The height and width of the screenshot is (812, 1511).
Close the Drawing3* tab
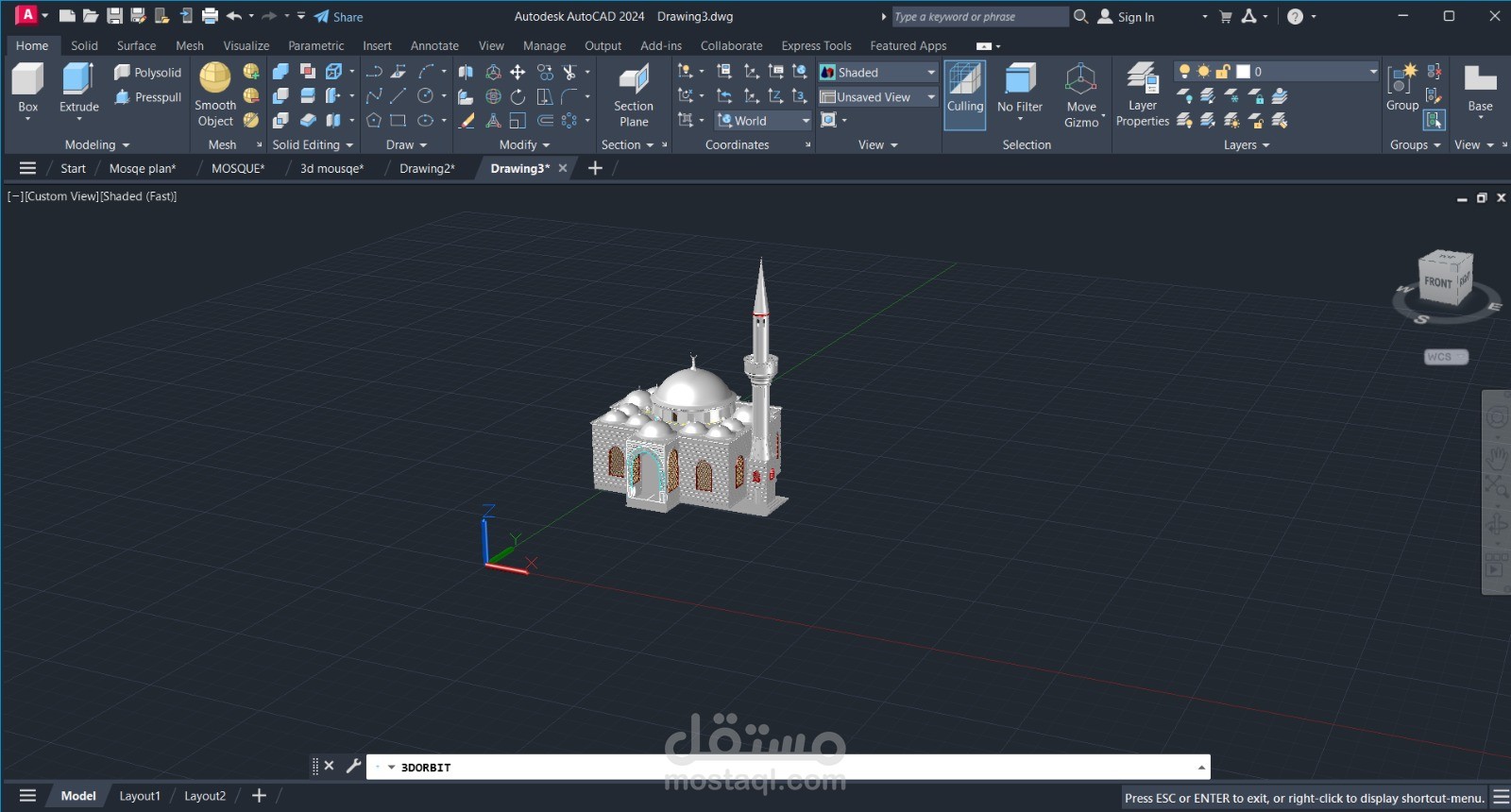[x=563, y=168]
